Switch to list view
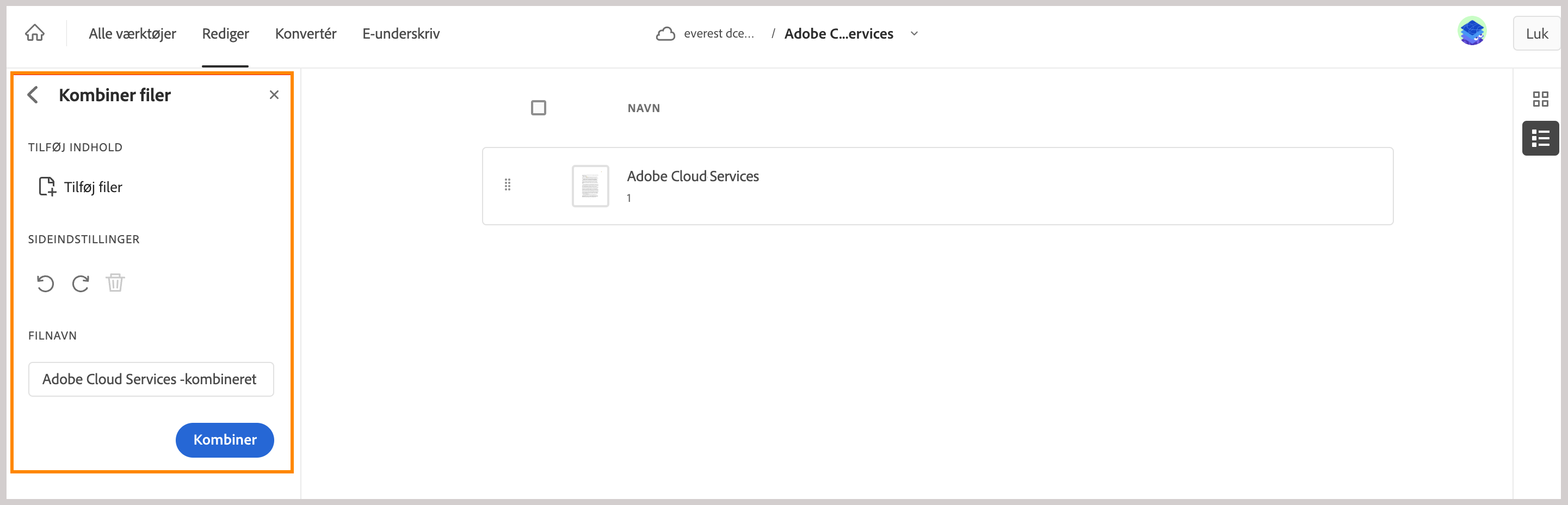The image size is (1568, 505). (1540, 138)
